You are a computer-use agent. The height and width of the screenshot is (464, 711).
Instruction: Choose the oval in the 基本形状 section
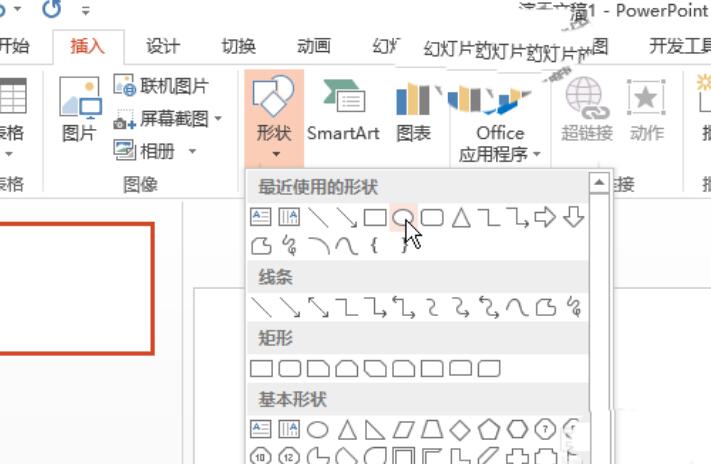[x=317, y=430]
